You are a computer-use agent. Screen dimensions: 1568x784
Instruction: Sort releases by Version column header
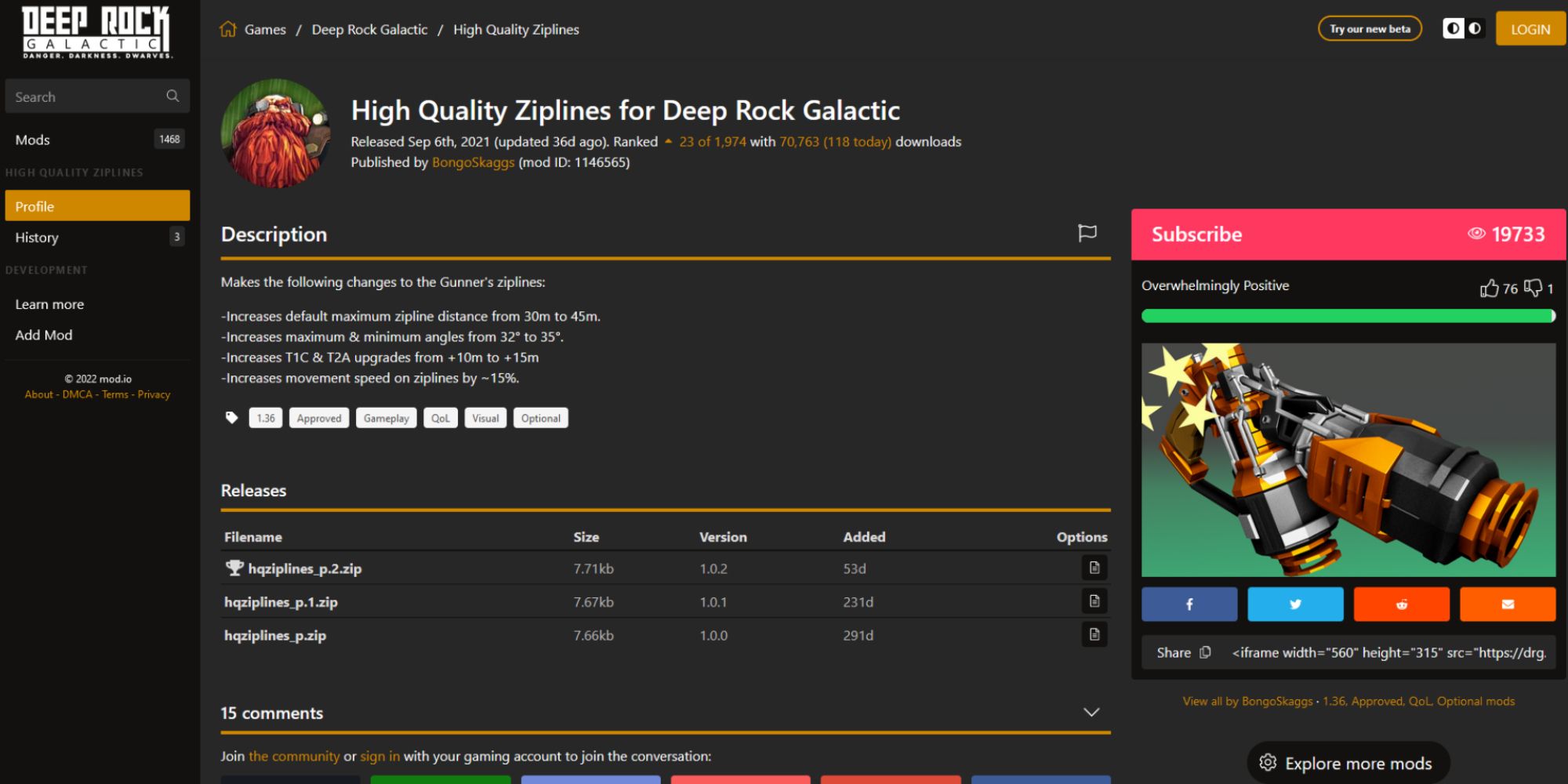pyautogui.click(x=723, y=537)
